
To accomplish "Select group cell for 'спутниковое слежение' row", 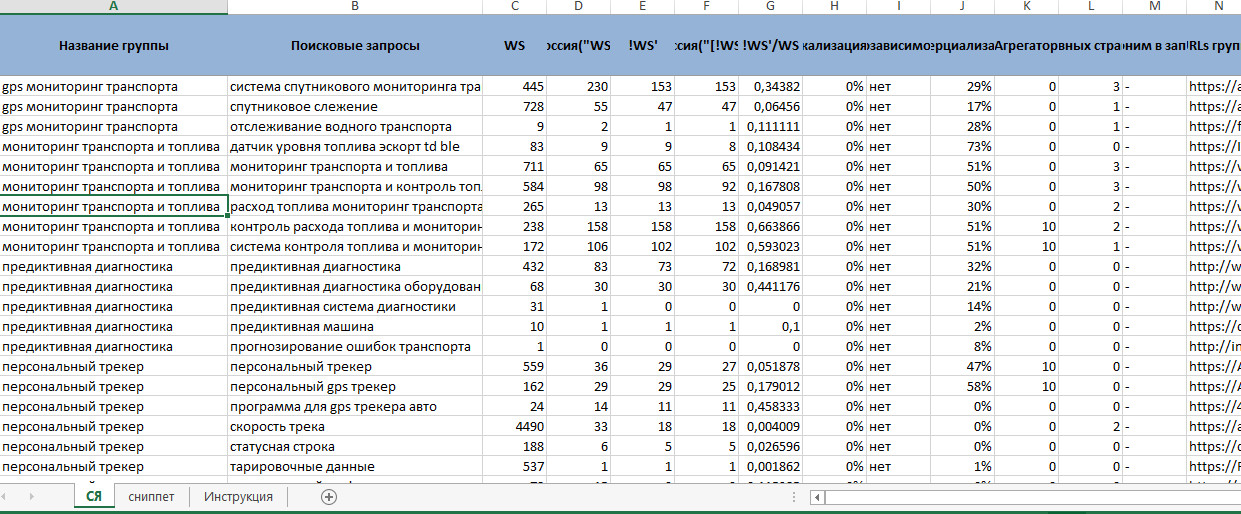I will tap(113, 107).
